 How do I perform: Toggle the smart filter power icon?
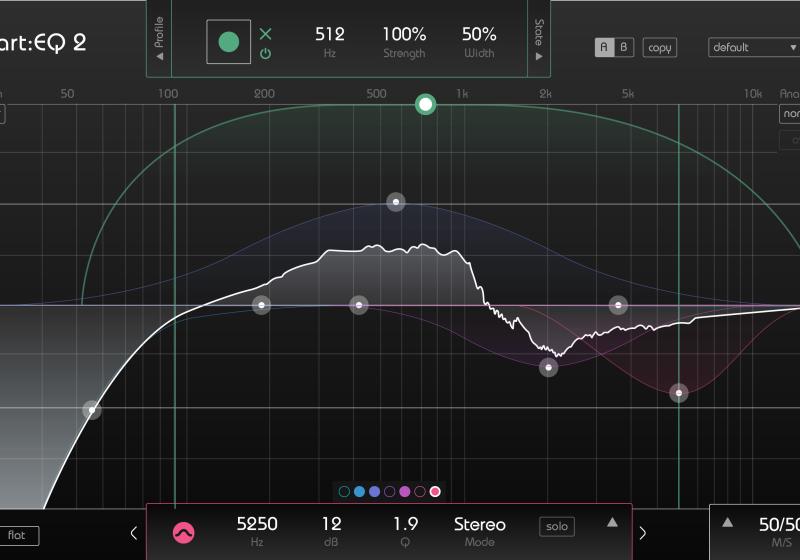(265, 54)
